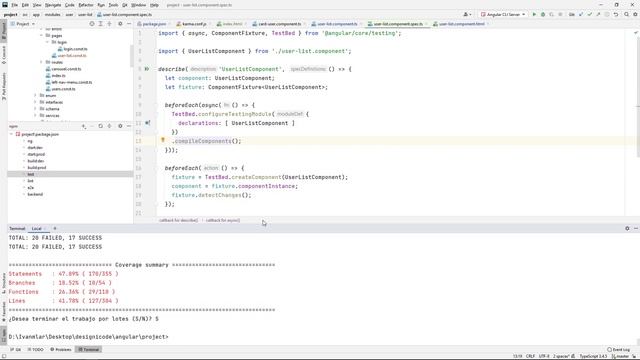Image resolution: width=640 pixels, height=360 pixels.
Task: Switch to user-list.component.html editor tab
Action: coord(461,24)
